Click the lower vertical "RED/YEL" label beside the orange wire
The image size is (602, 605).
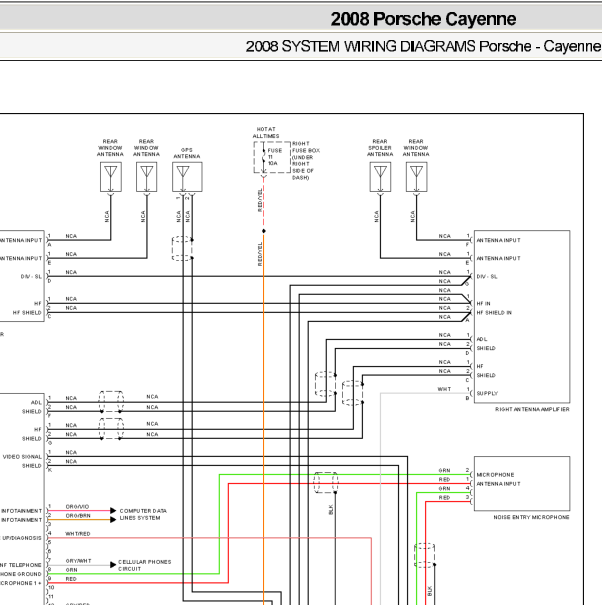(260, 254)
